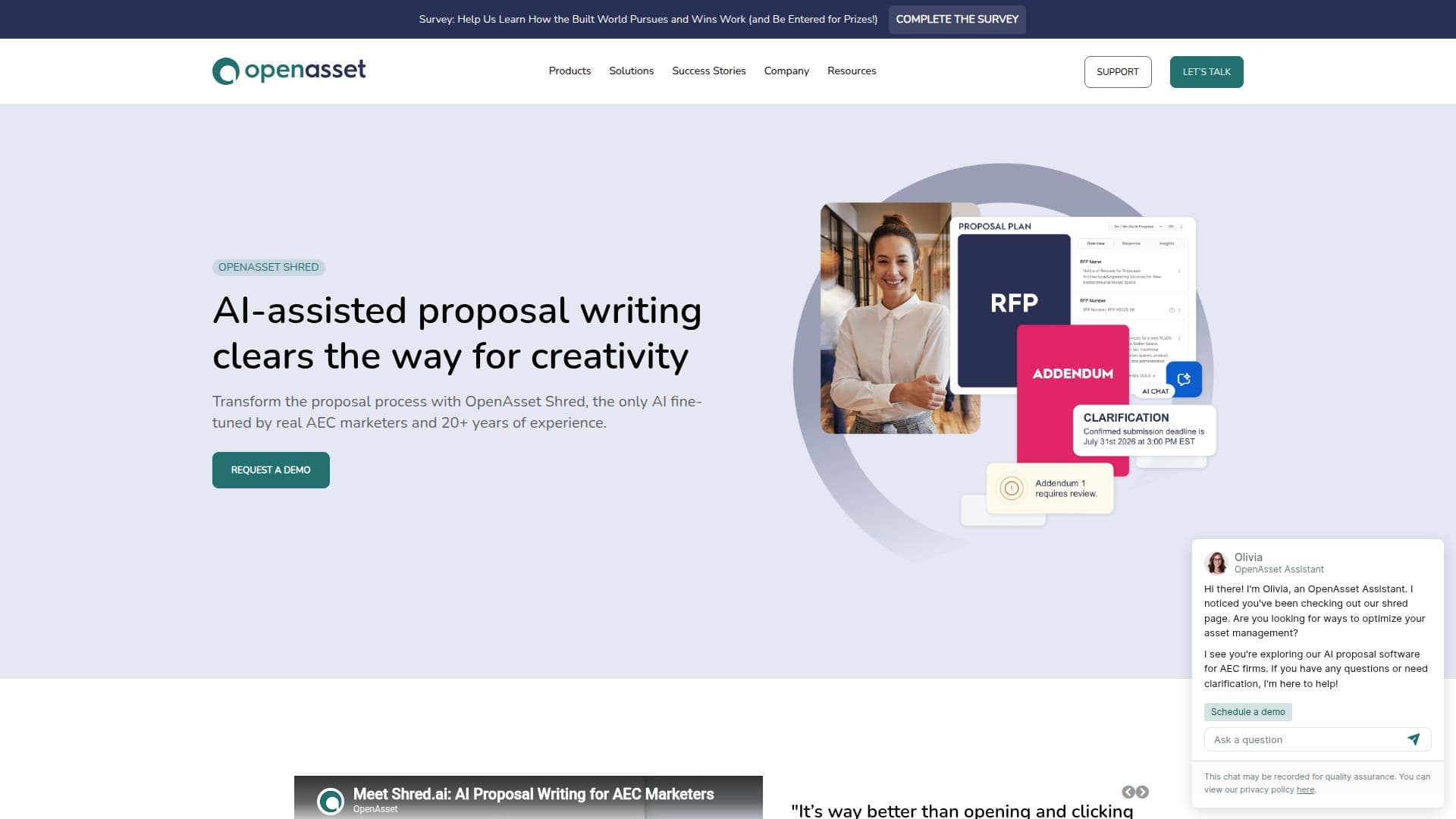The width and height of the screenshot is (1456, 819).
Task: Send the chat message with paper plane icon
Action: 1414,739
